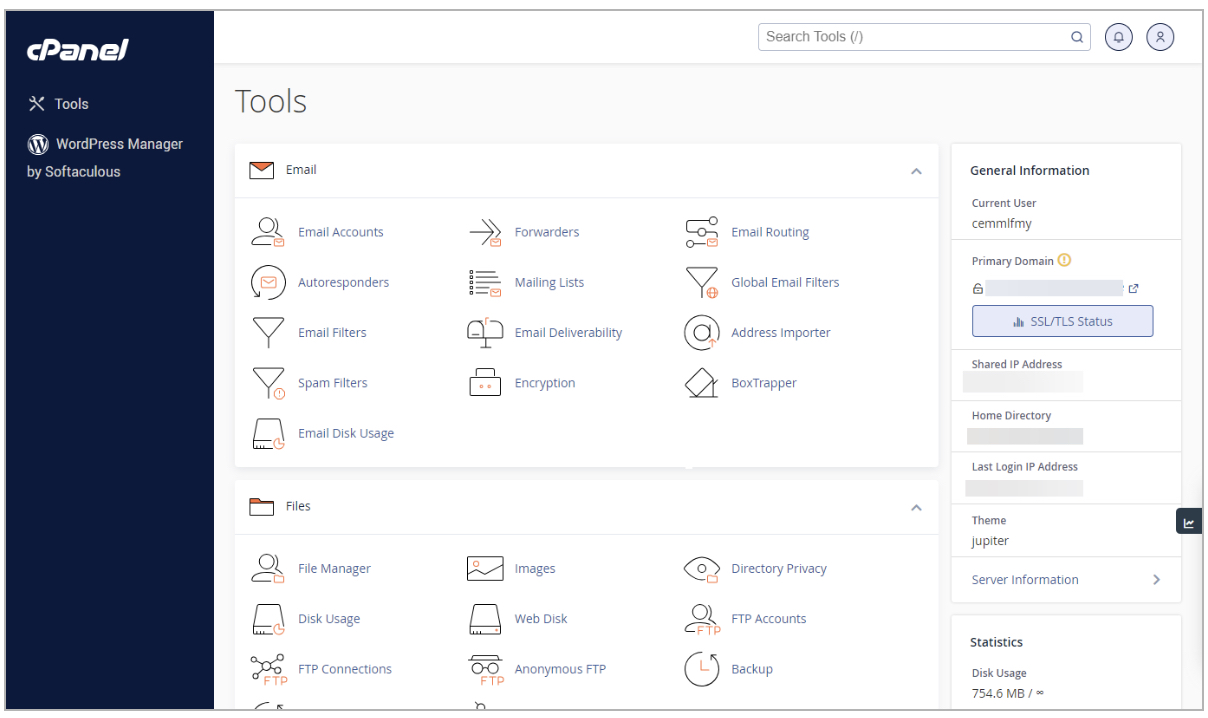Open the Web Disk tool

coord(540,618)
